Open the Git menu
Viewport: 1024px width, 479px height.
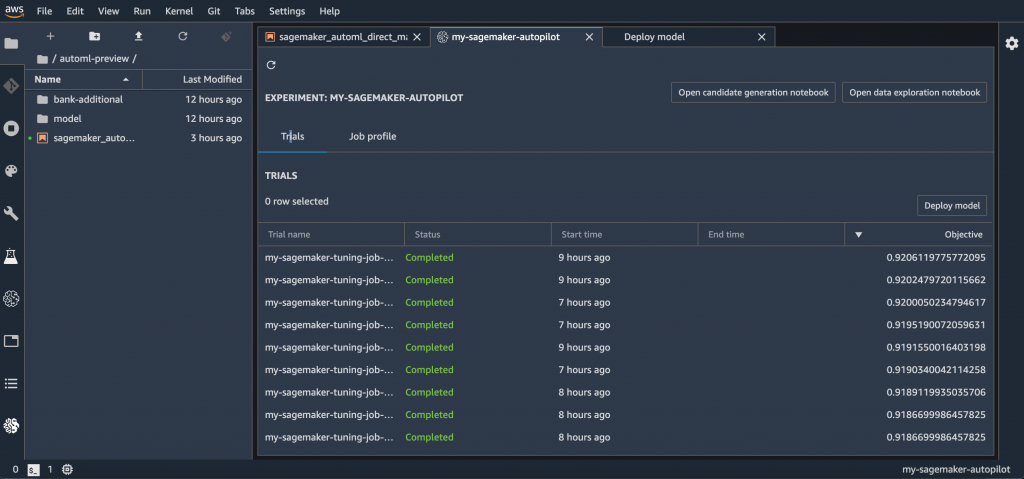coord(216,11)
